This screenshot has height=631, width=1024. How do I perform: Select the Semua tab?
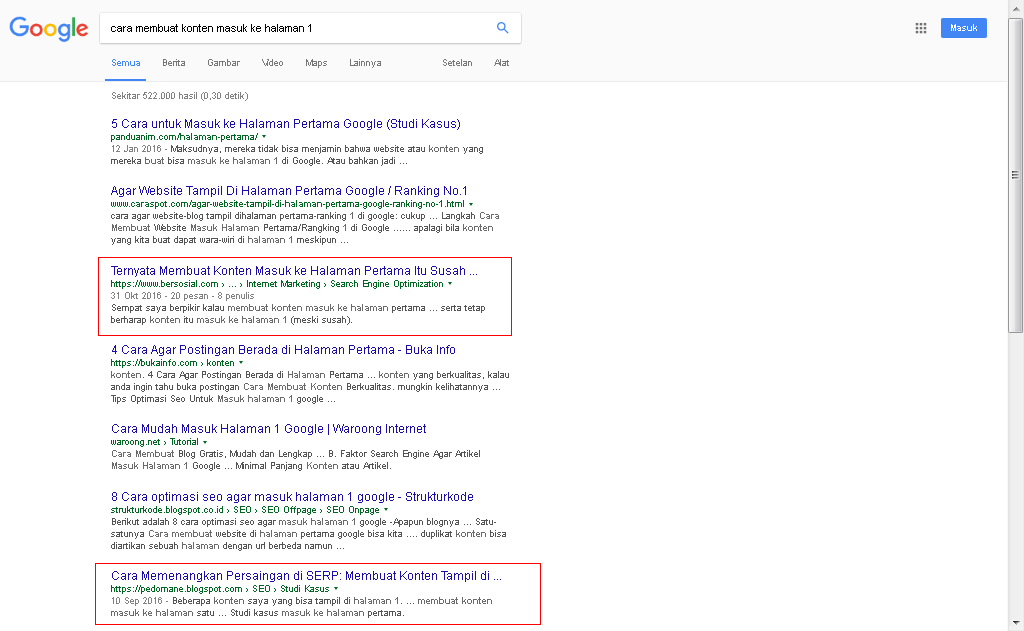pyautogui.click(x=125, y=63)
